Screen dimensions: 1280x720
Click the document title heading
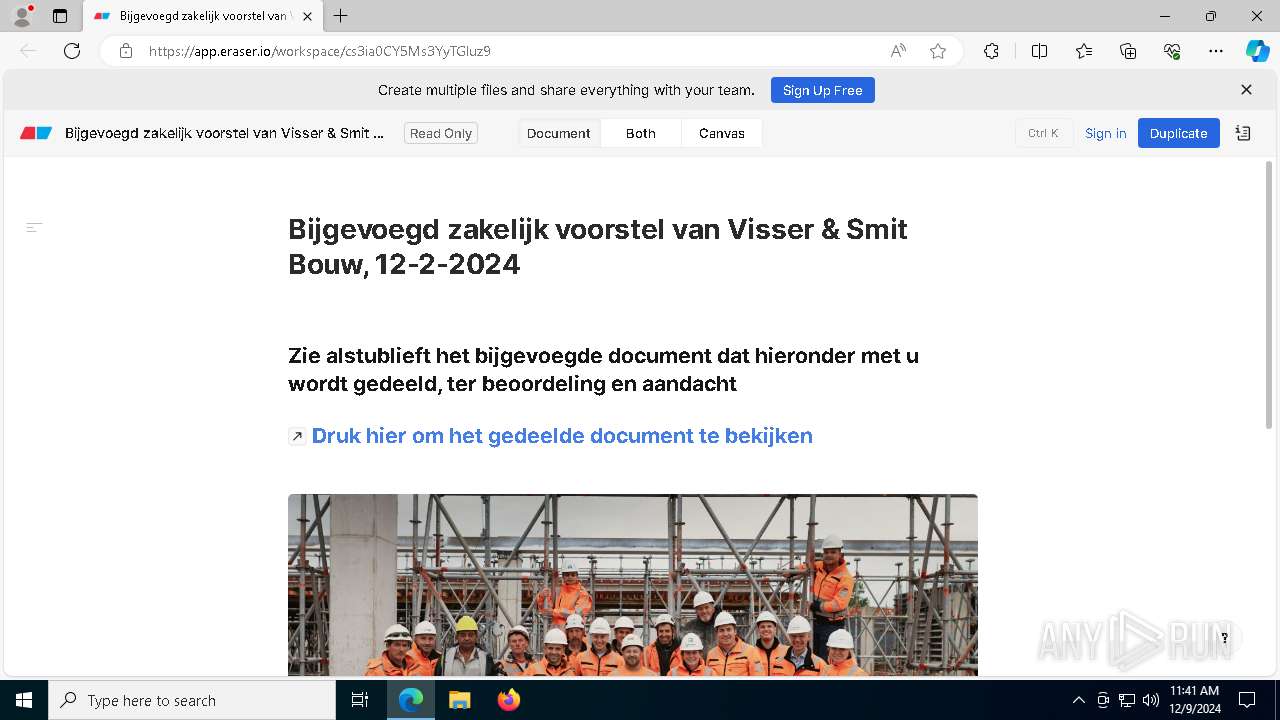598,246
